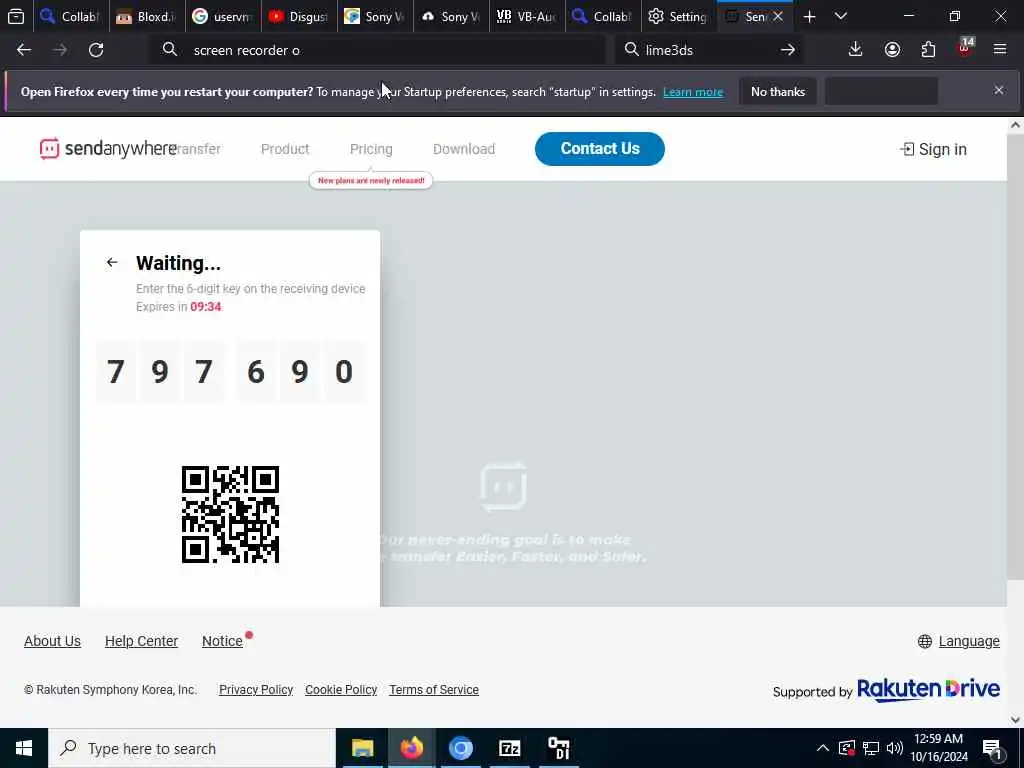The image size is (1024, 768).
Task: Open the Firefox hamburger application menu
Action: [x=1000, y=50]
